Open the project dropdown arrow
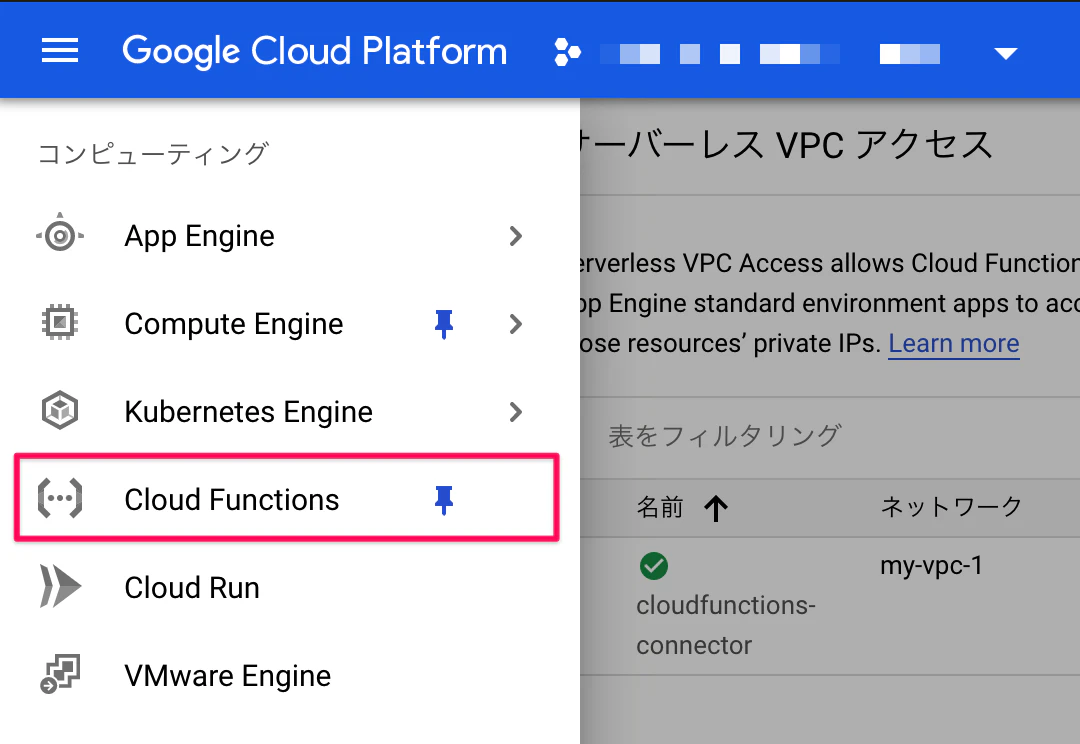The width and height of the screenshot is (1080, 744). click(1006, 54)
